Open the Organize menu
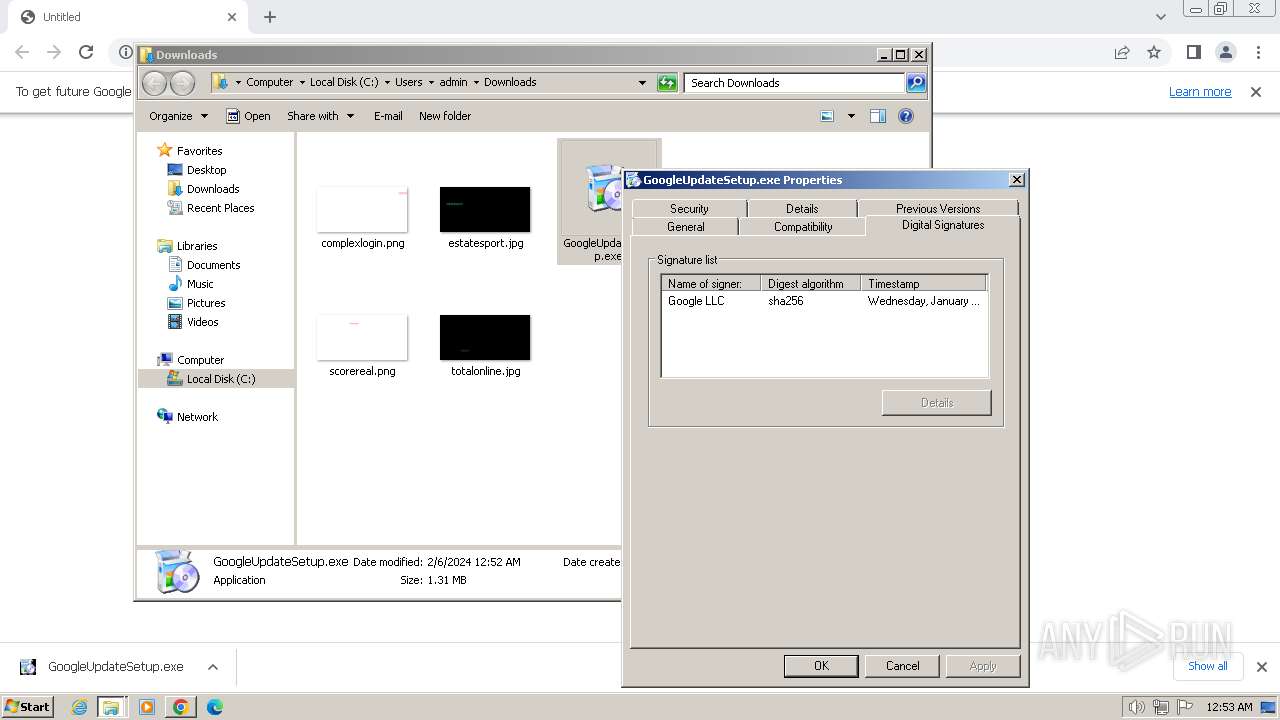This screenshot has width=1280, height=720. 178,116
